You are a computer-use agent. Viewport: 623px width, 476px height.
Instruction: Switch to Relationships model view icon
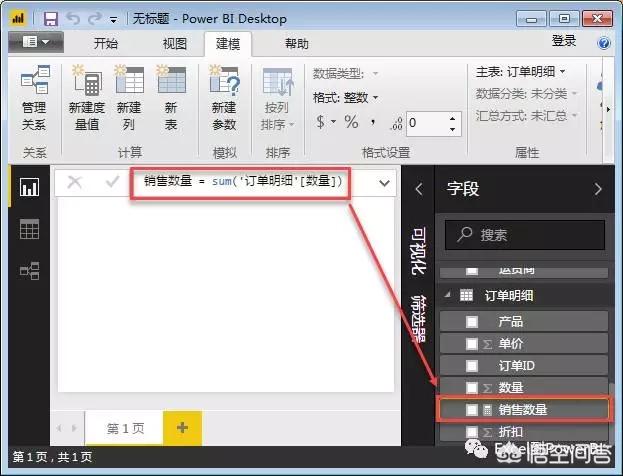tap(29, 271)
